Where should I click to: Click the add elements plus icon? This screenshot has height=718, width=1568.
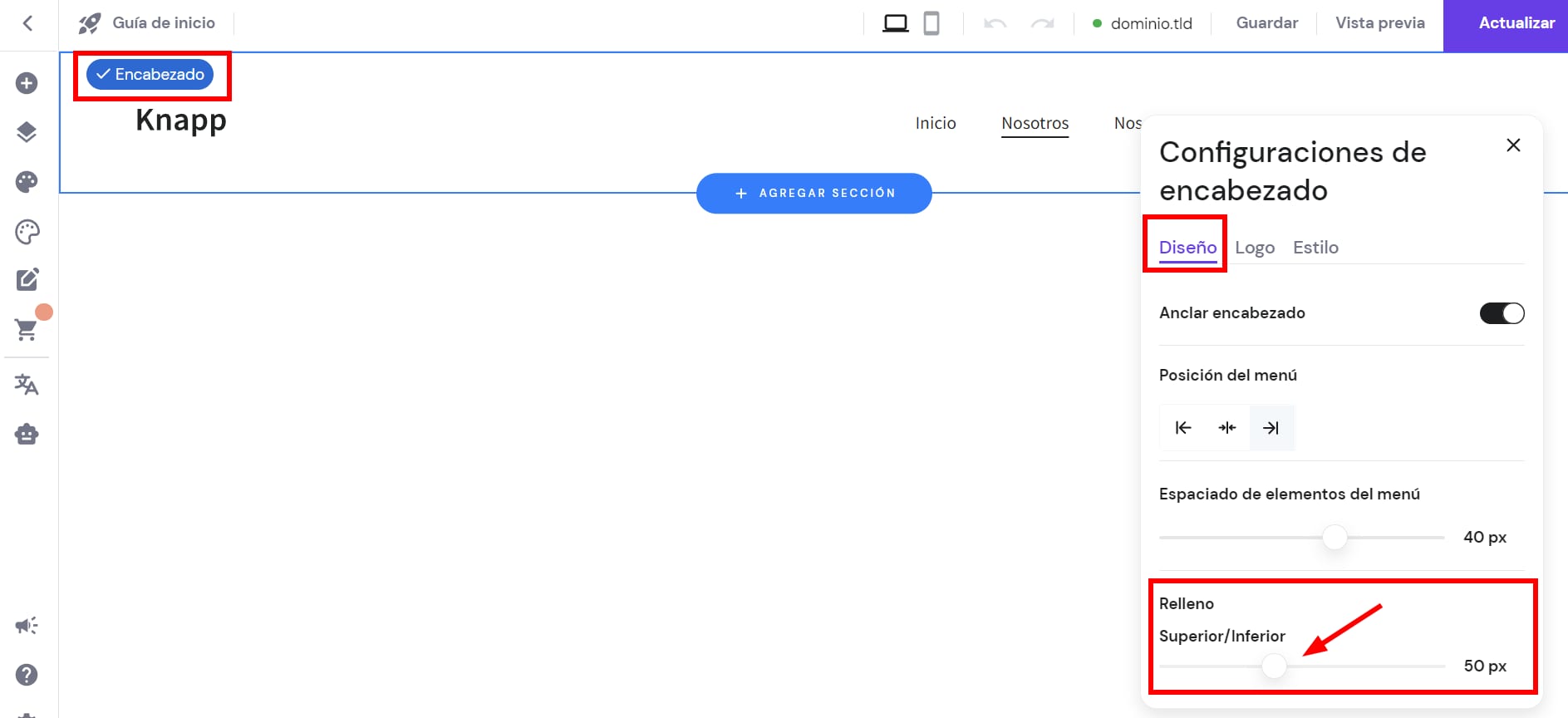pyautogui.click(x=27, y=83)
